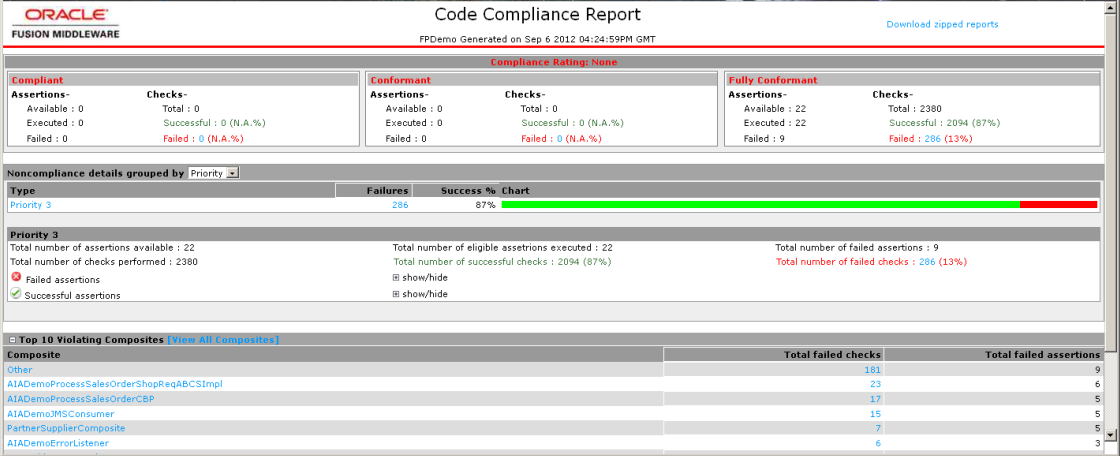Open failed checks 286 link in Fully Conformant

coord(932,139)
